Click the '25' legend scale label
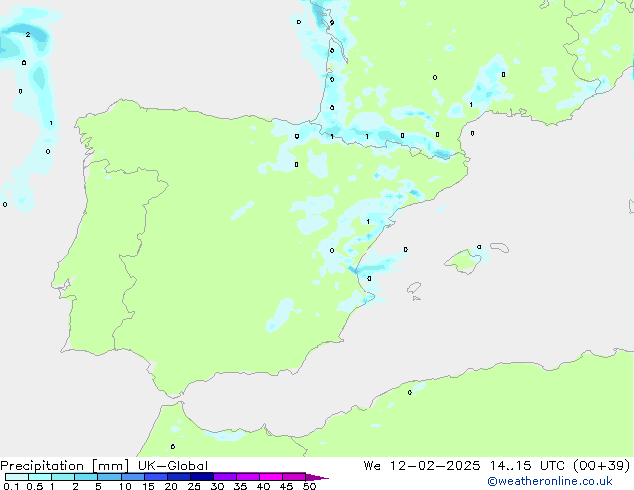The width and height of the screenshot is (634, 490). click(x=194, y=486)
